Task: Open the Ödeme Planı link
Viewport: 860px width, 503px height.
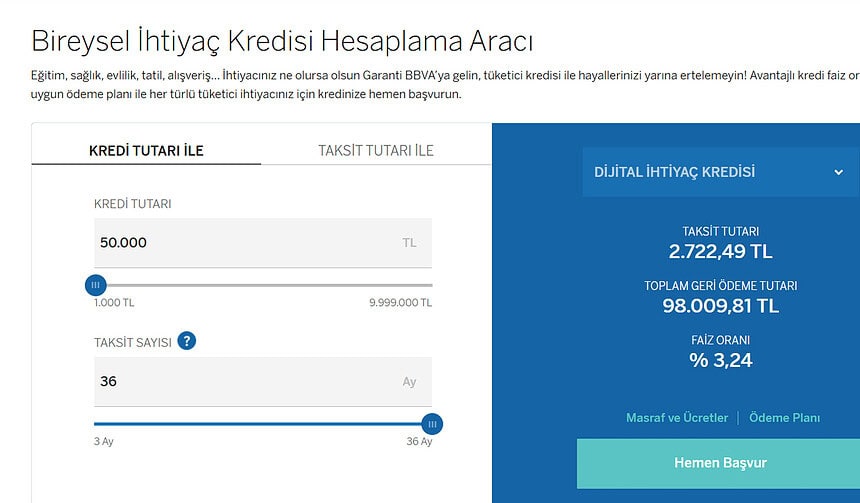Action: (x=784, y=418)
